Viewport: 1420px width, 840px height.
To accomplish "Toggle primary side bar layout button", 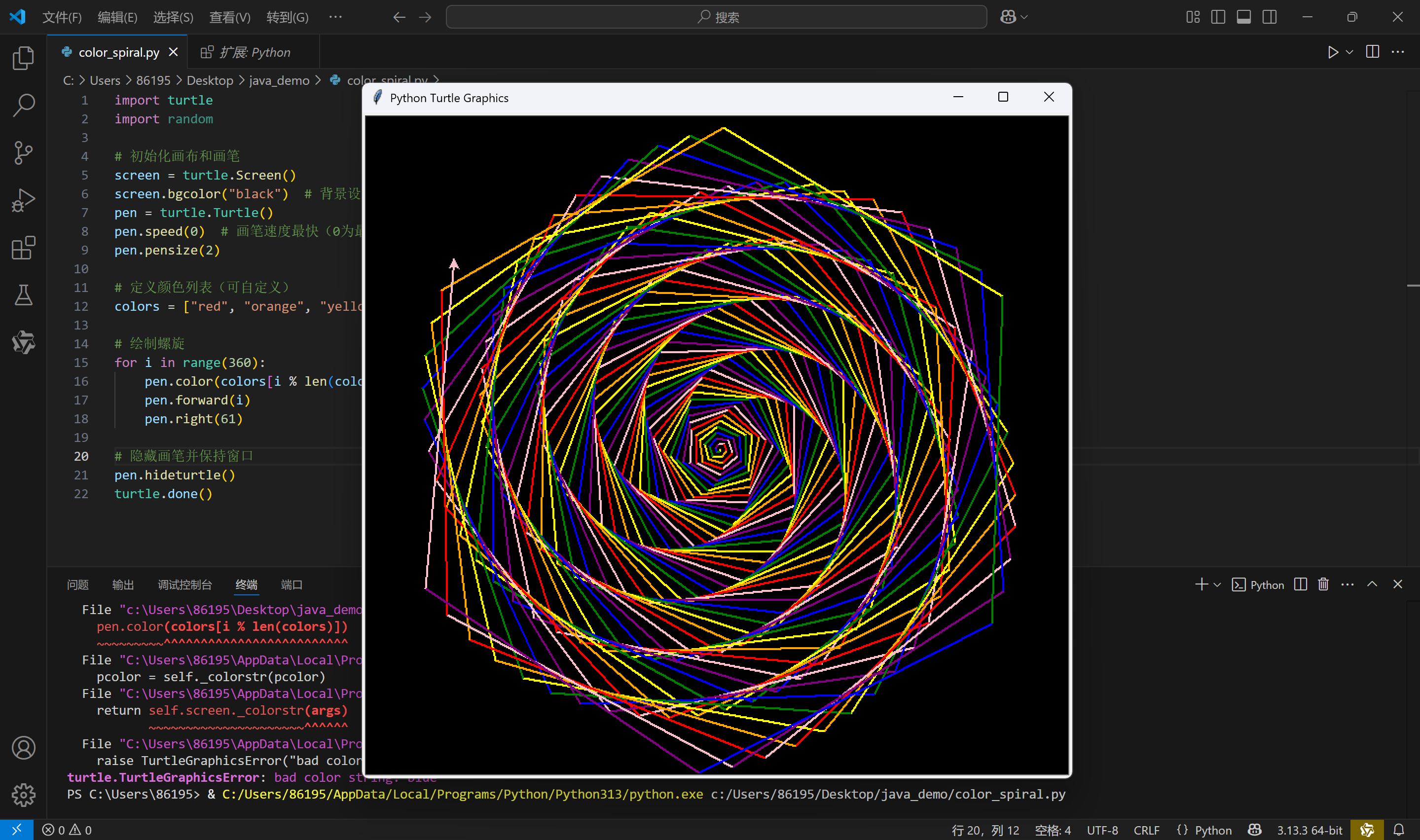I will tap(1218, 17).
